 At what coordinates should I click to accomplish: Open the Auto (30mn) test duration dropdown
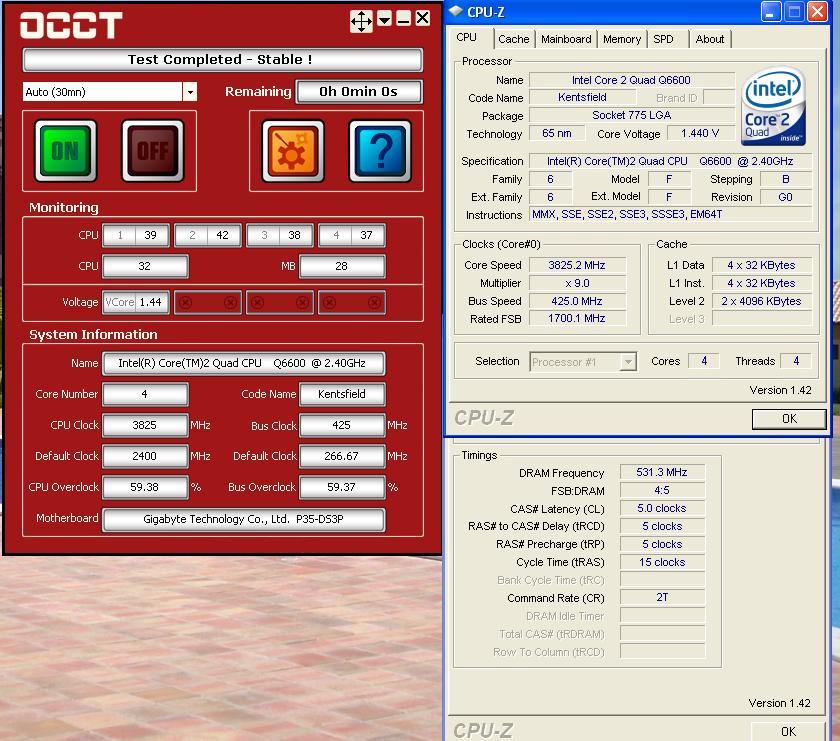click(190, 92)
